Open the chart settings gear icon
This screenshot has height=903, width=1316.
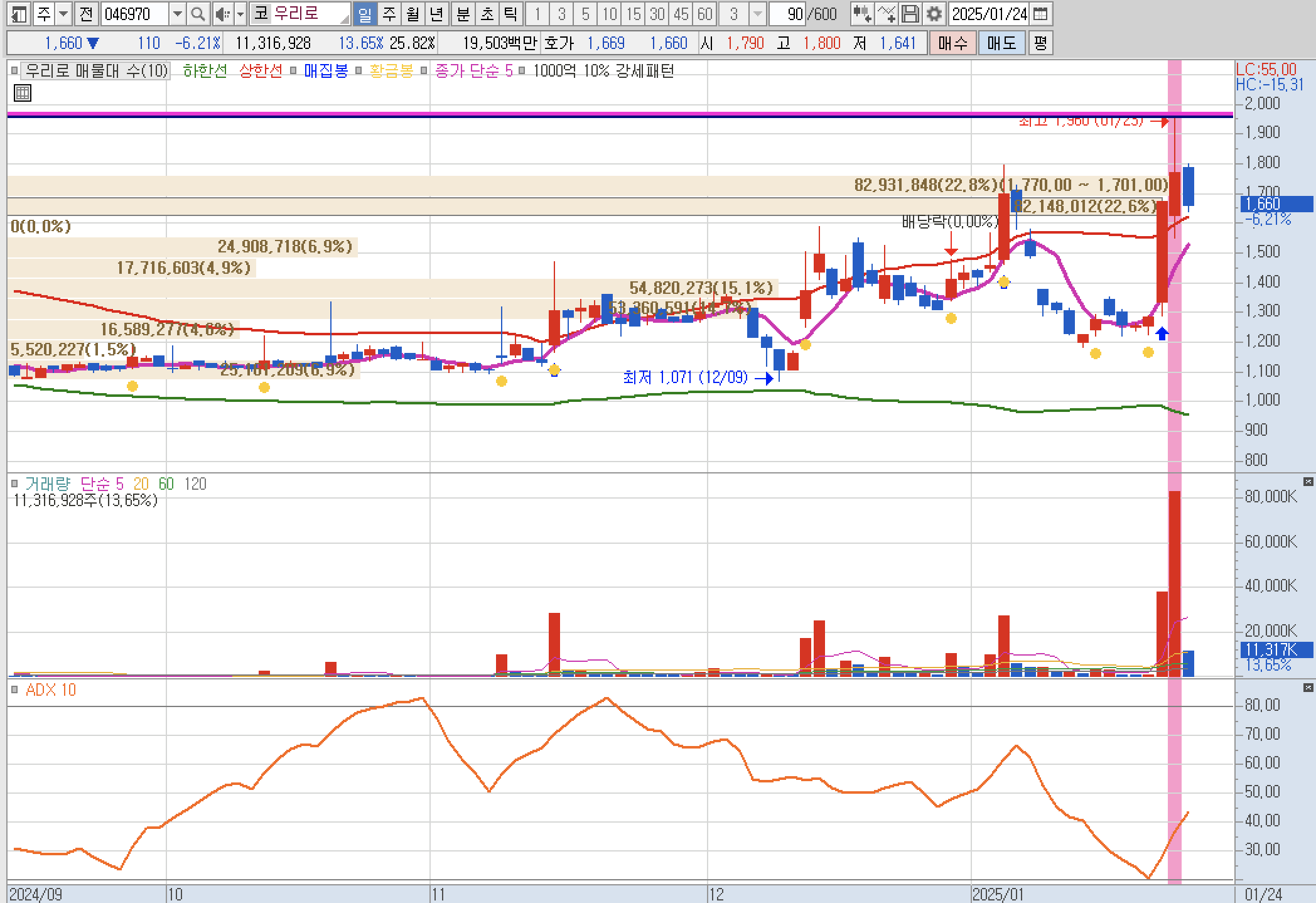pos(934,14)
